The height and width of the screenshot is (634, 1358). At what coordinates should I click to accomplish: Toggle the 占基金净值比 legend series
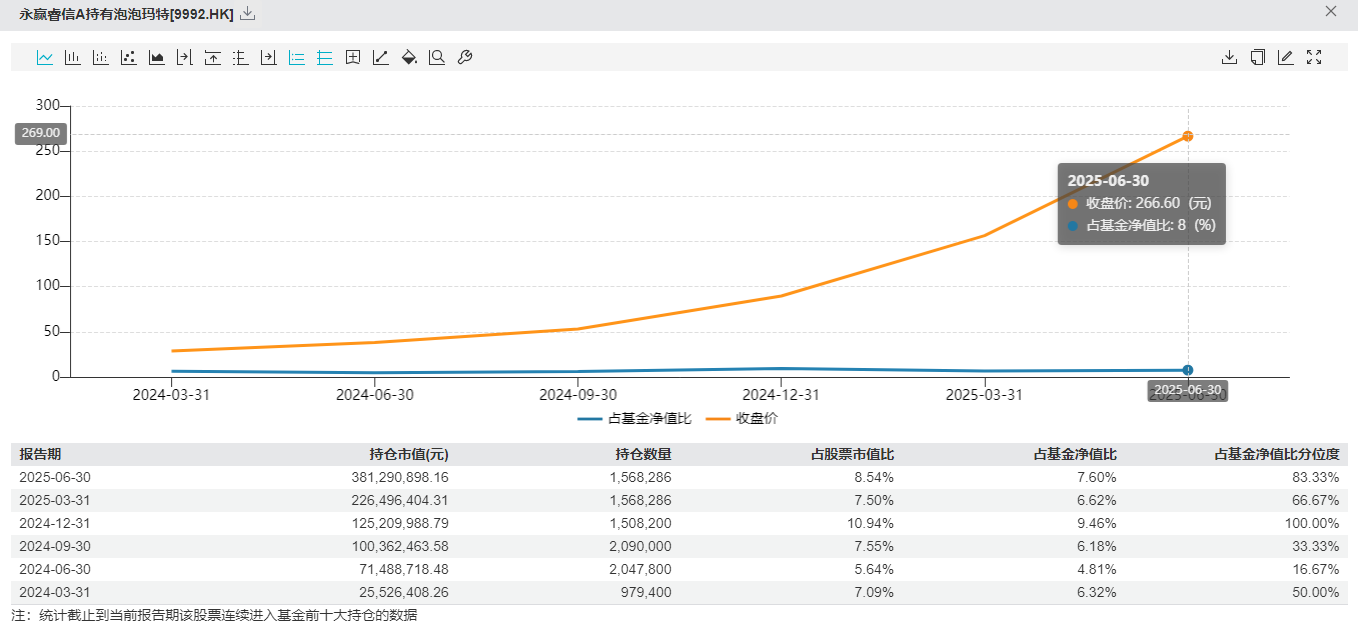(x=635, y=419)
